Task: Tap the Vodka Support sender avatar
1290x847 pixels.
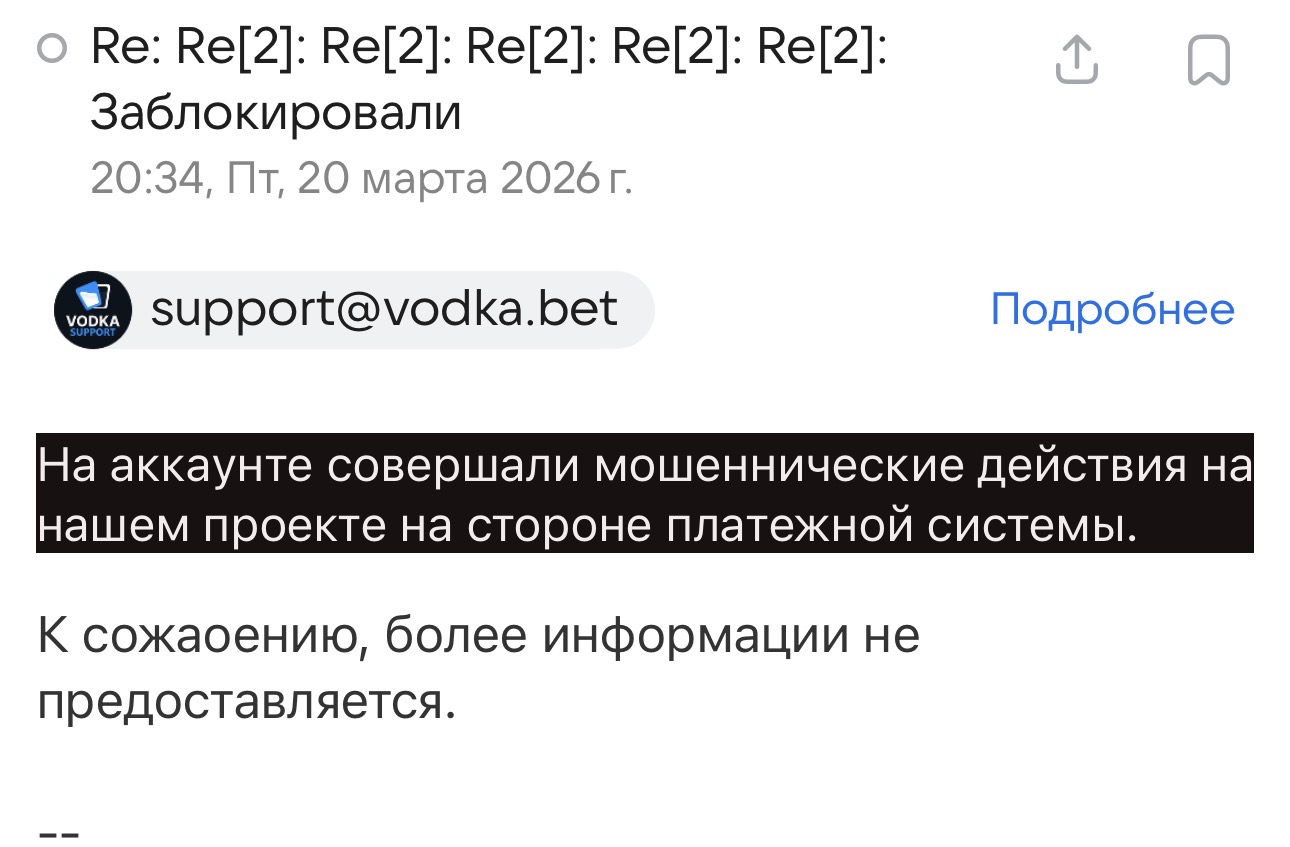Action: click(x=92, y=310)
